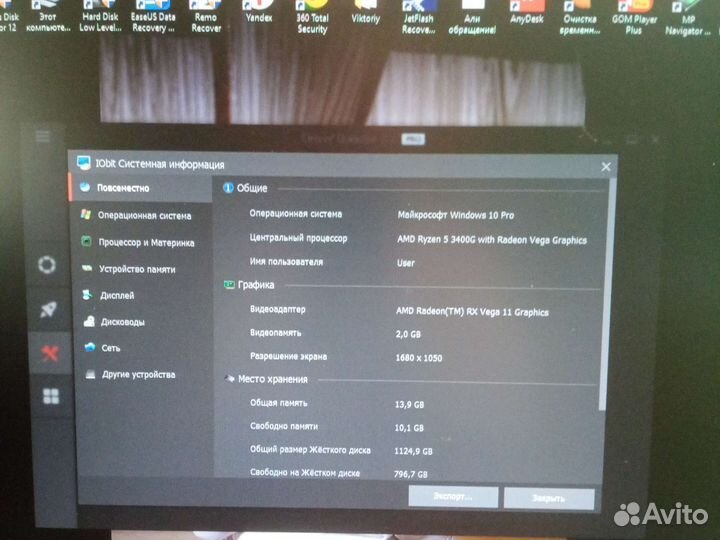This screenshot has width=720, height=540.
Task: Click the 1124,9 GB hard disk size value
Action: [x=413, y=451]
